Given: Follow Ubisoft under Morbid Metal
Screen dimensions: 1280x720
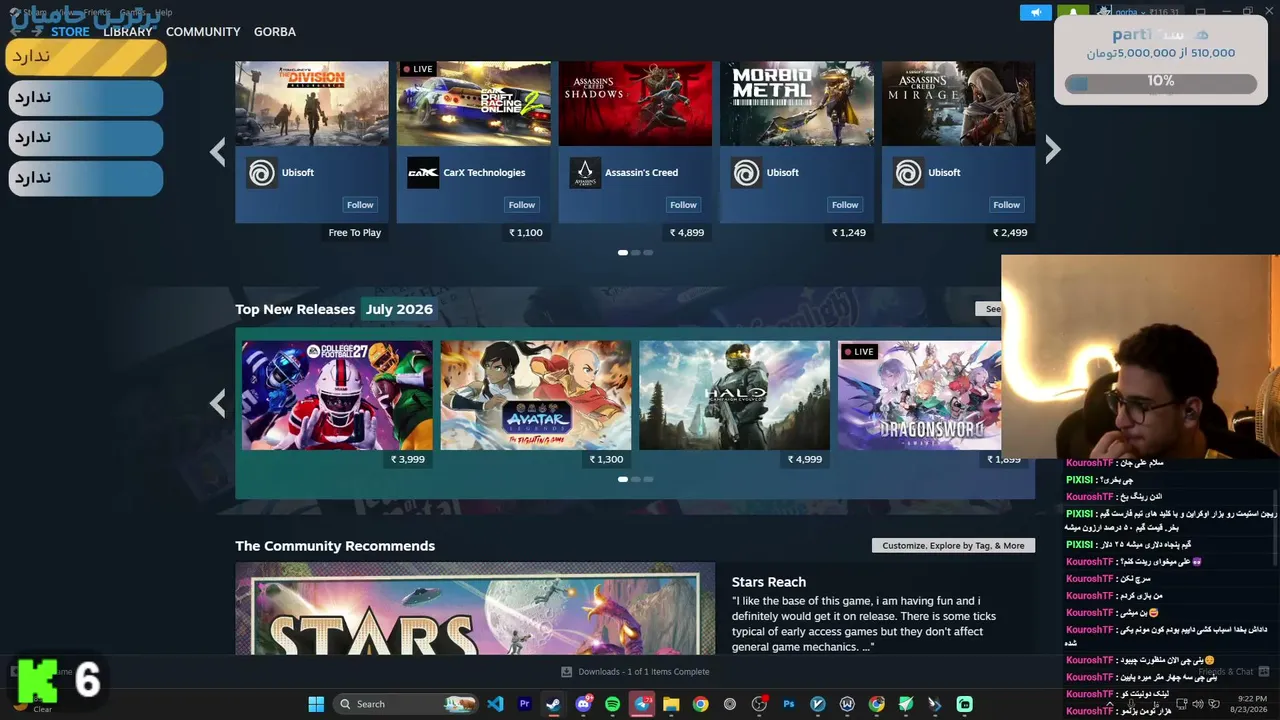Looking at the screenshot, I should pyautogui.click(x=845, y=205).
